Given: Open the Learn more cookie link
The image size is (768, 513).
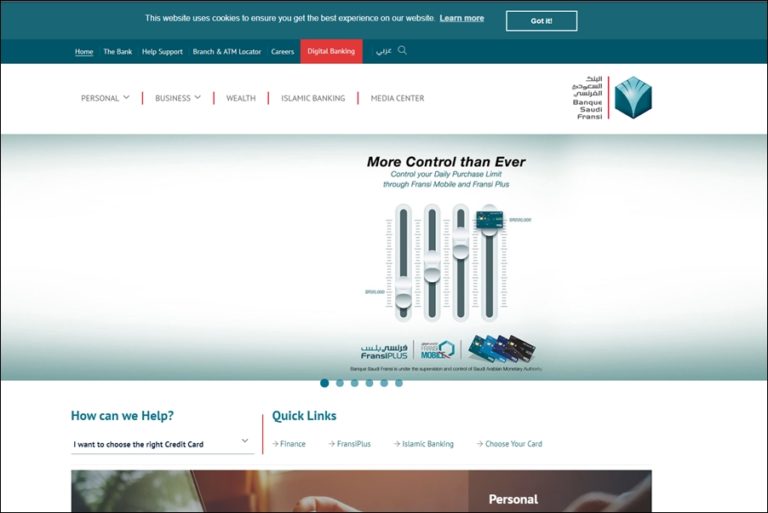Looking at the screenshot, I should 461,19.
